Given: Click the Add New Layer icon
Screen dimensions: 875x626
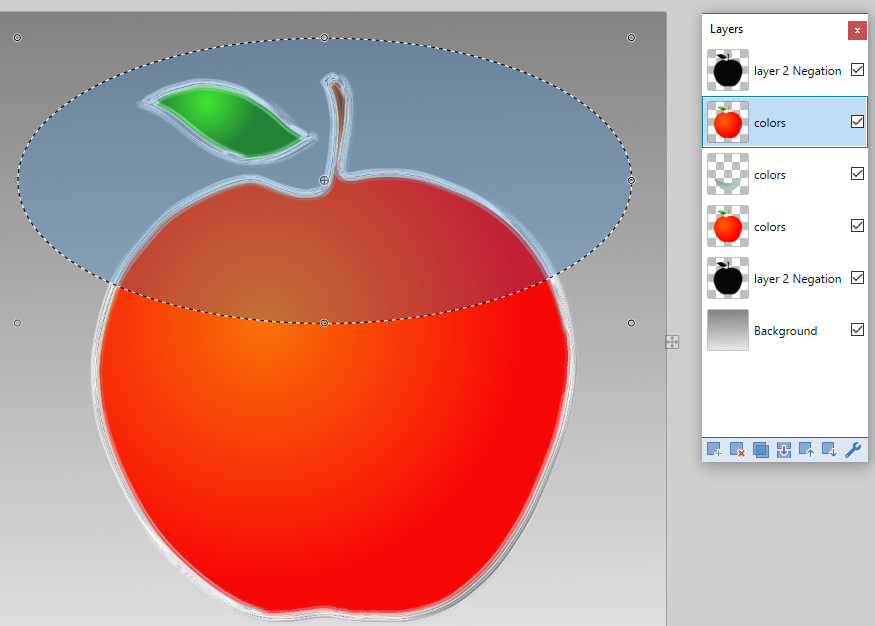Looking at the screenshot, I should 714,450.
